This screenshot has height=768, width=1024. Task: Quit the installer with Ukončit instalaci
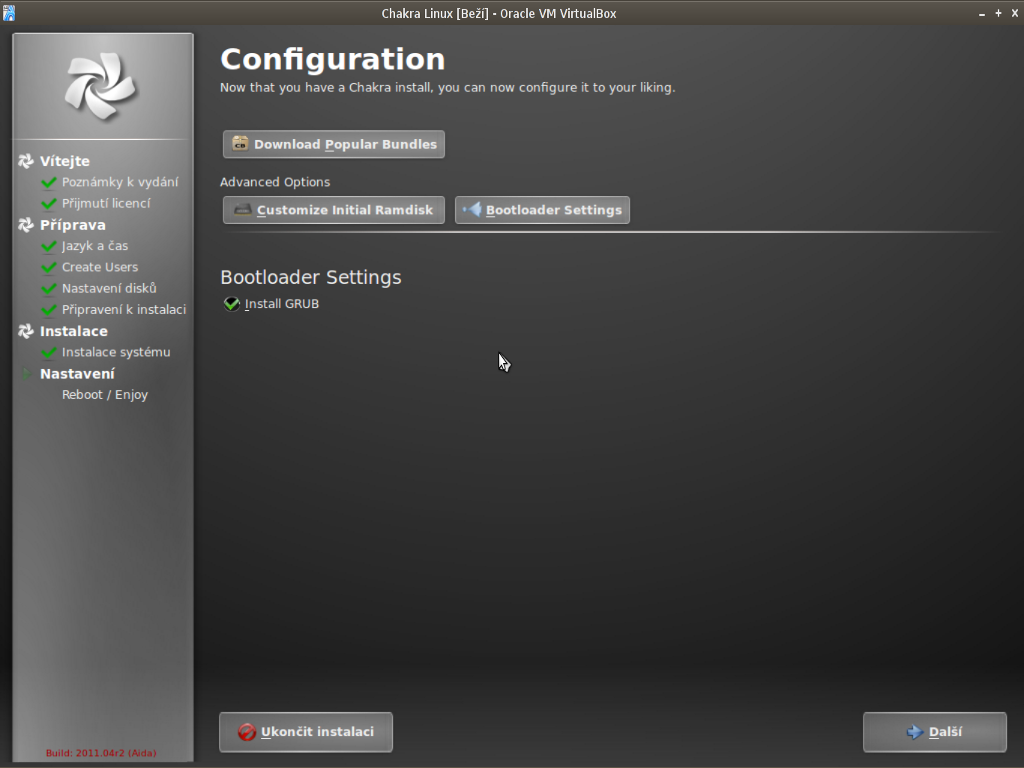pyautogui.click(x=306, y=732)
